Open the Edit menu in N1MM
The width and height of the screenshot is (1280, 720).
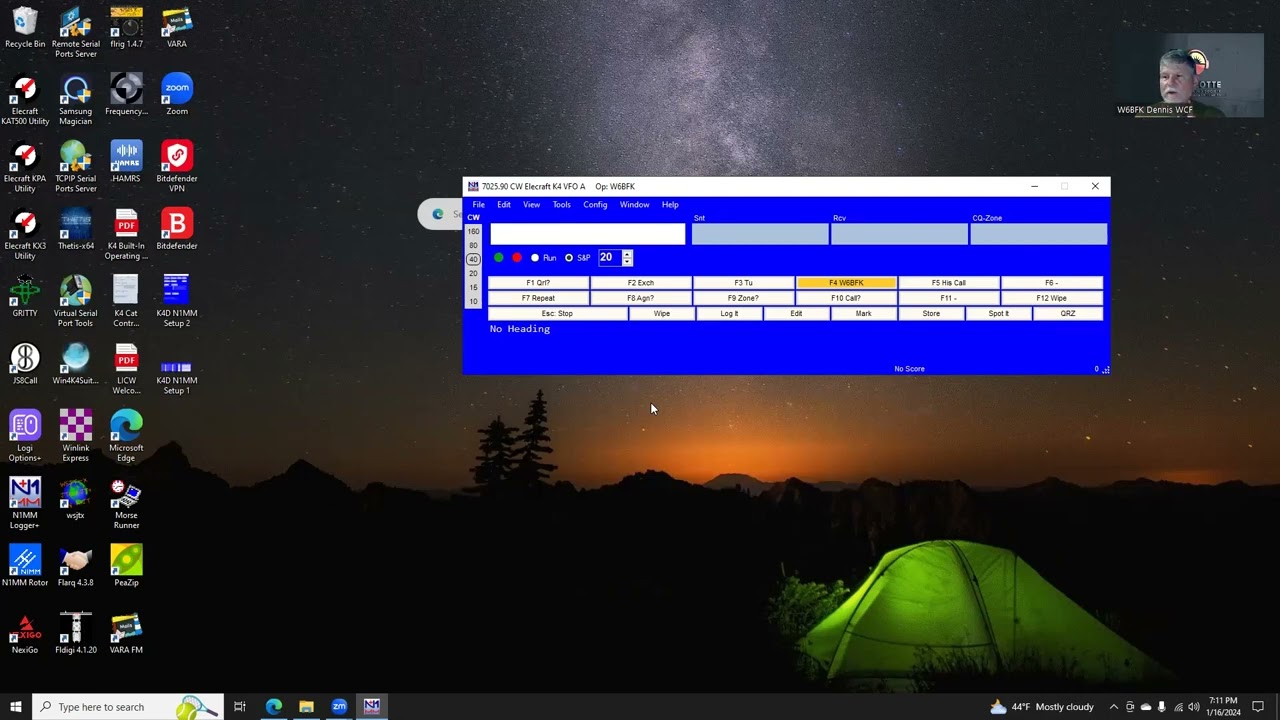(504, 205)
